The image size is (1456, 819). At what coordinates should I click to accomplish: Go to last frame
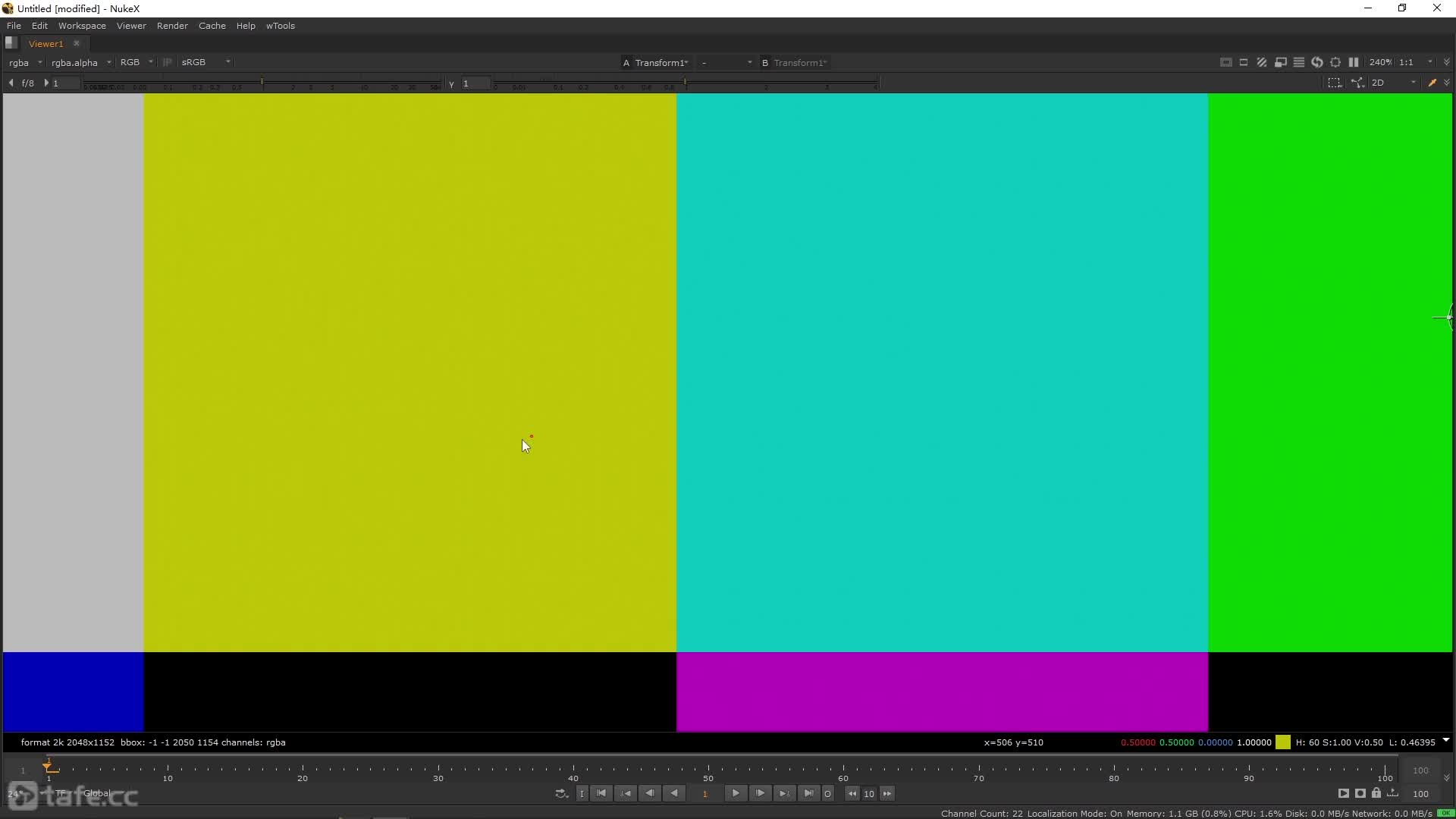(x=808, y=793)
